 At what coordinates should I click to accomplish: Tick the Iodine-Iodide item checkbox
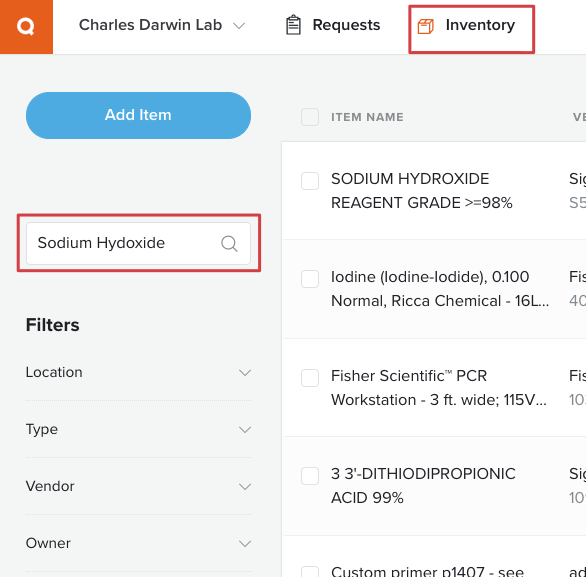[x=310, y=279]
